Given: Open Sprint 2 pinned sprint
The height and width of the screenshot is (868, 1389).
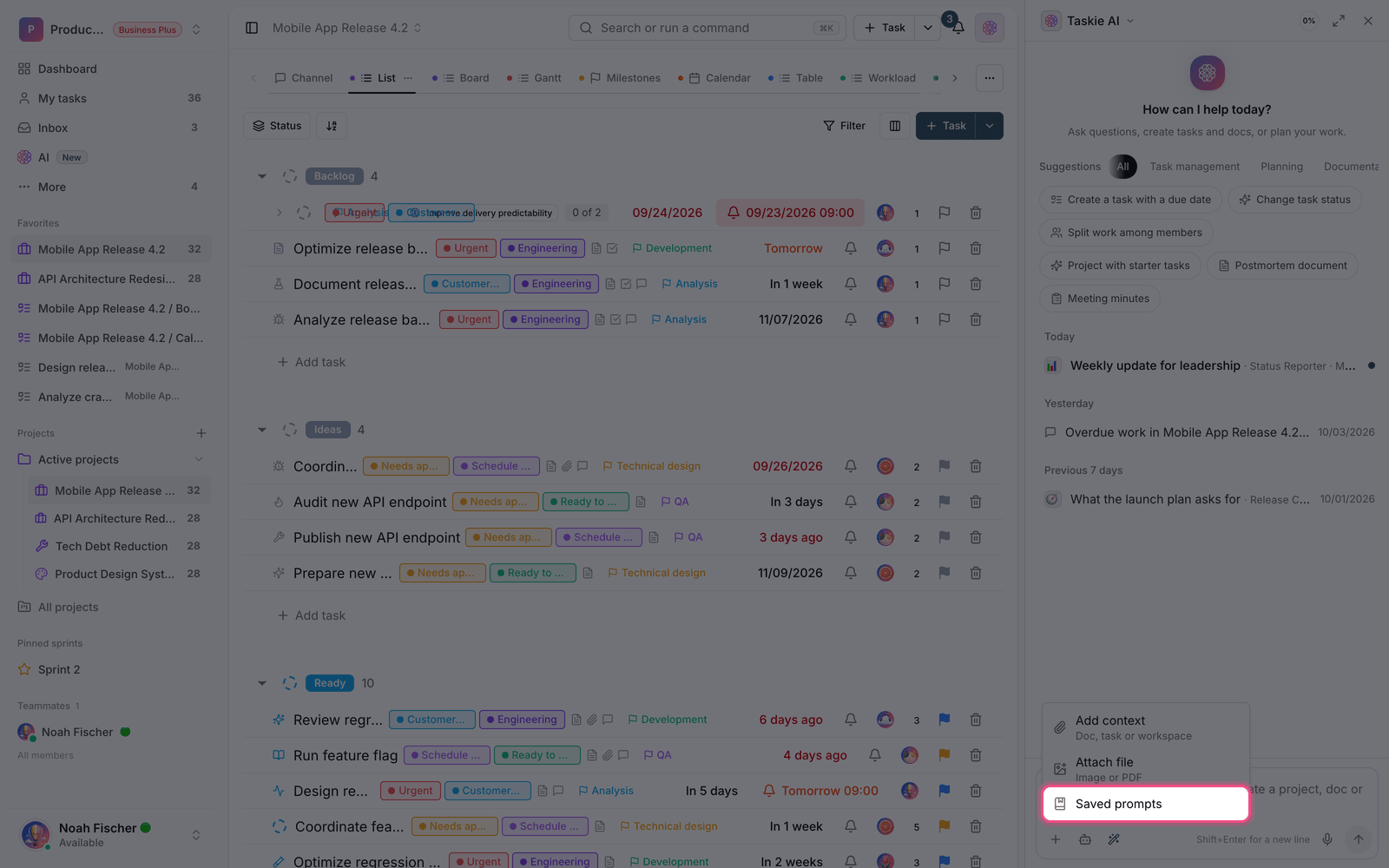Looking at the screenshot, I should [x=113, y=669].
